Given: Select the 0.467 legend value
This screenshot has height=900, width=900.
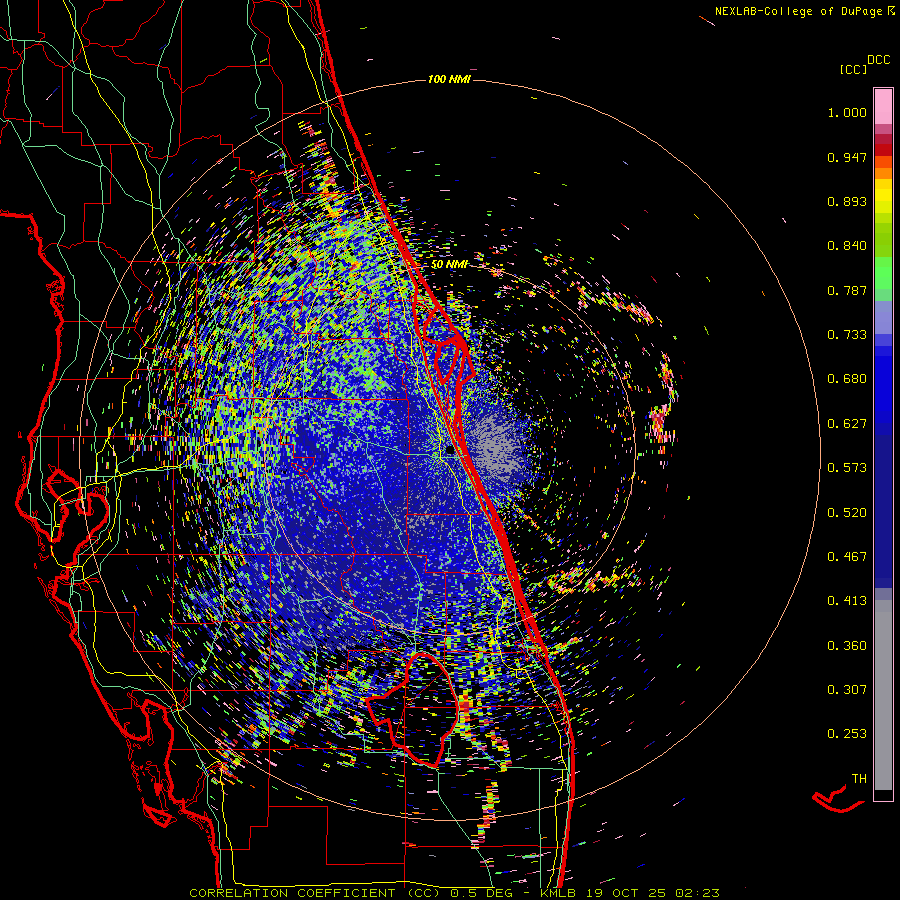Looking at the screenshot, I should (847, 557).
